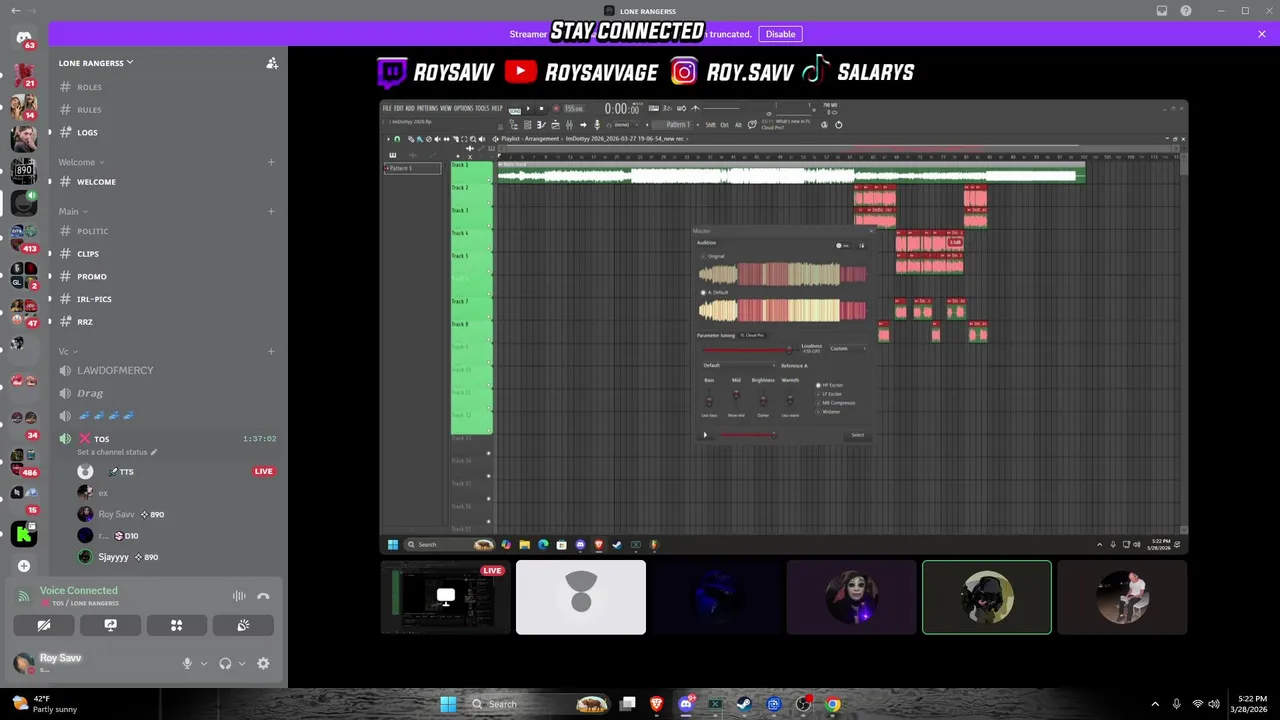
Task: Open the Discord activities launcher
Action: tap(177, 625)
